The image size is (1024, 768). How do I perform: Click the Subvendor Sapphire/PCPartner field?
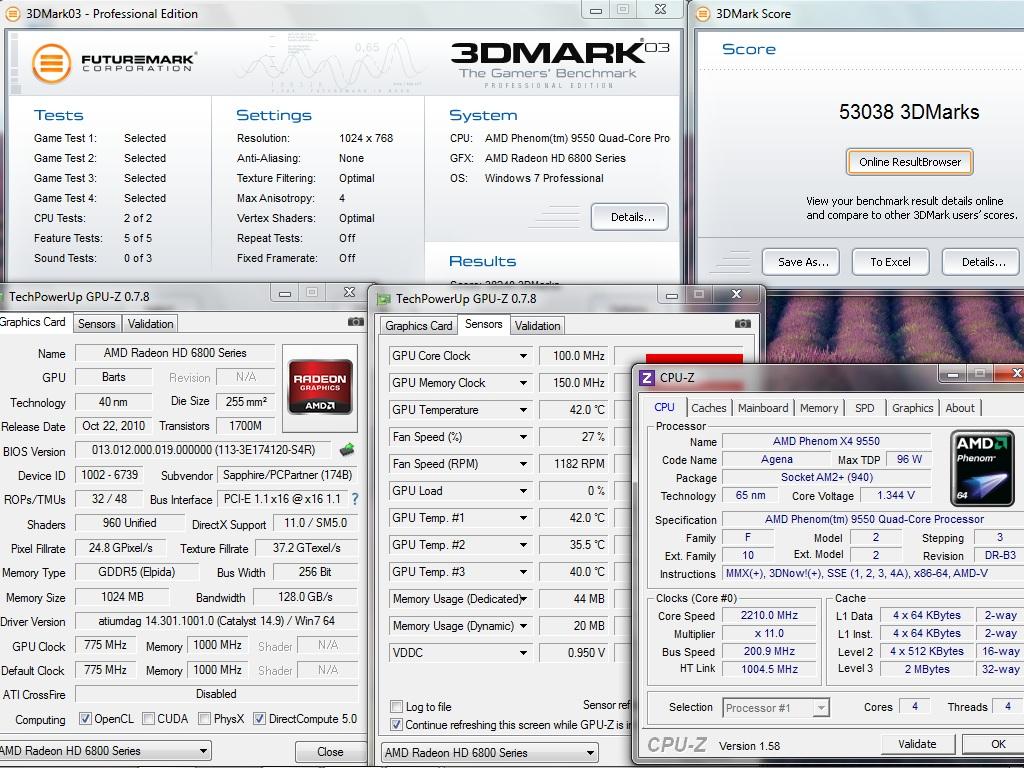coord(287,475)
